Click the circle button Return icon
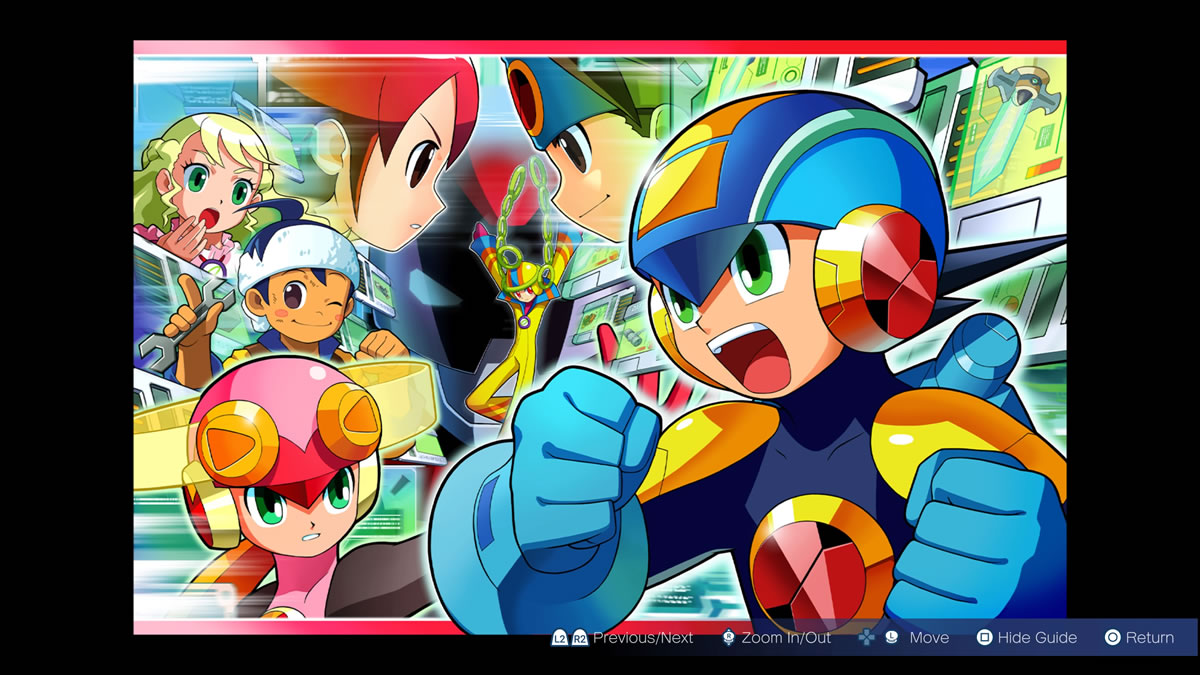 click(x=1112, y=638)
